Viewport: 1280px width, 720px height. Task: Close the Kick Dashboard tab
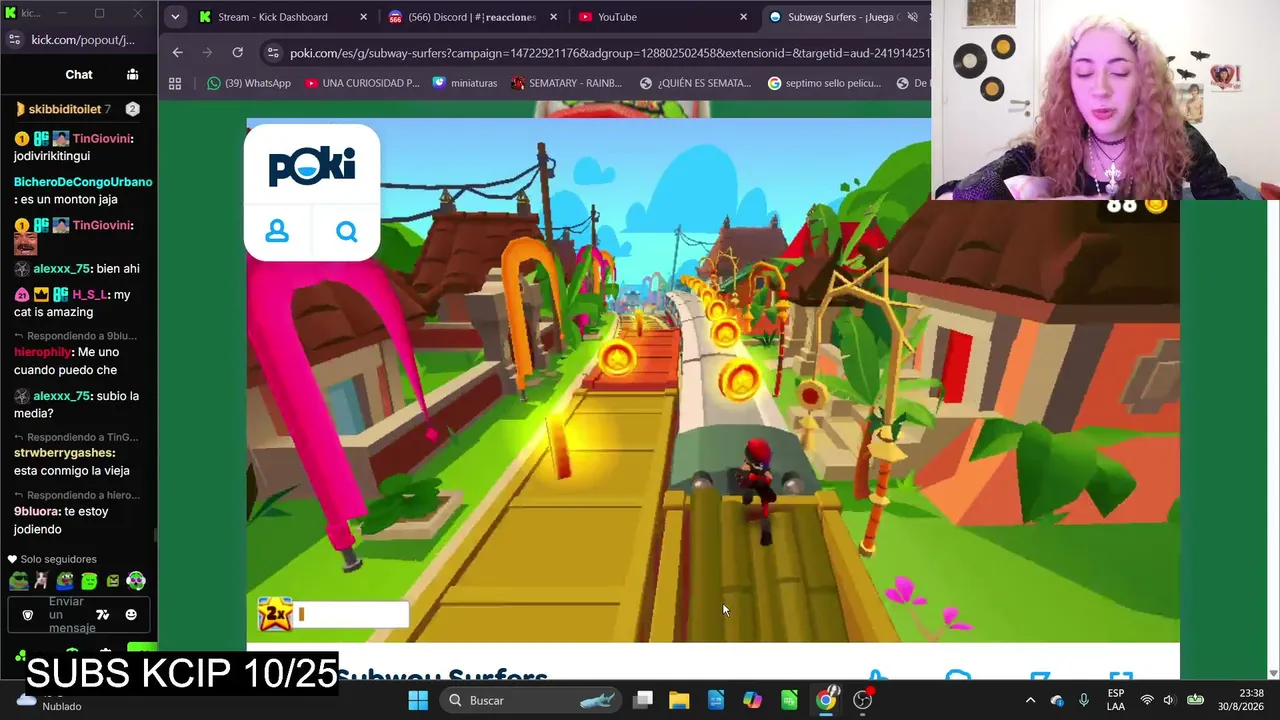[x=363, y=17]
